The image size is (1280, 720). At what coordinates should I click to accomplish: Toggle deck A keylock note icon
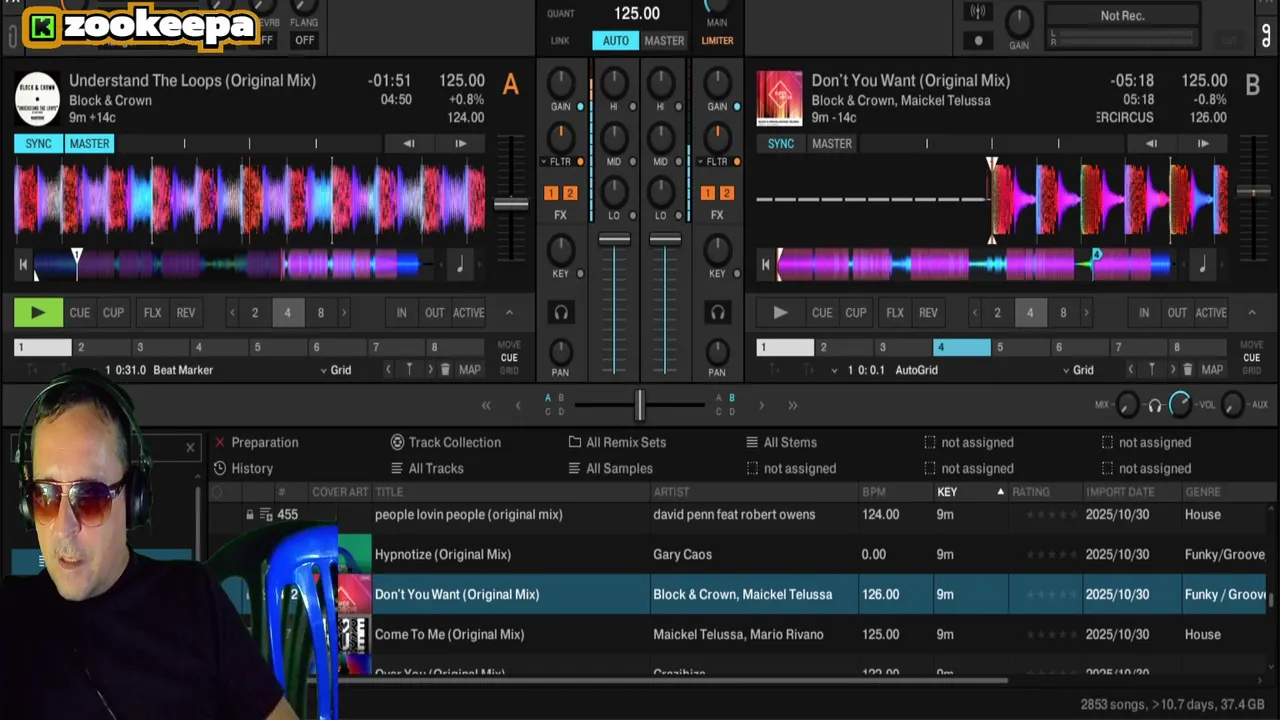(460, 265)
